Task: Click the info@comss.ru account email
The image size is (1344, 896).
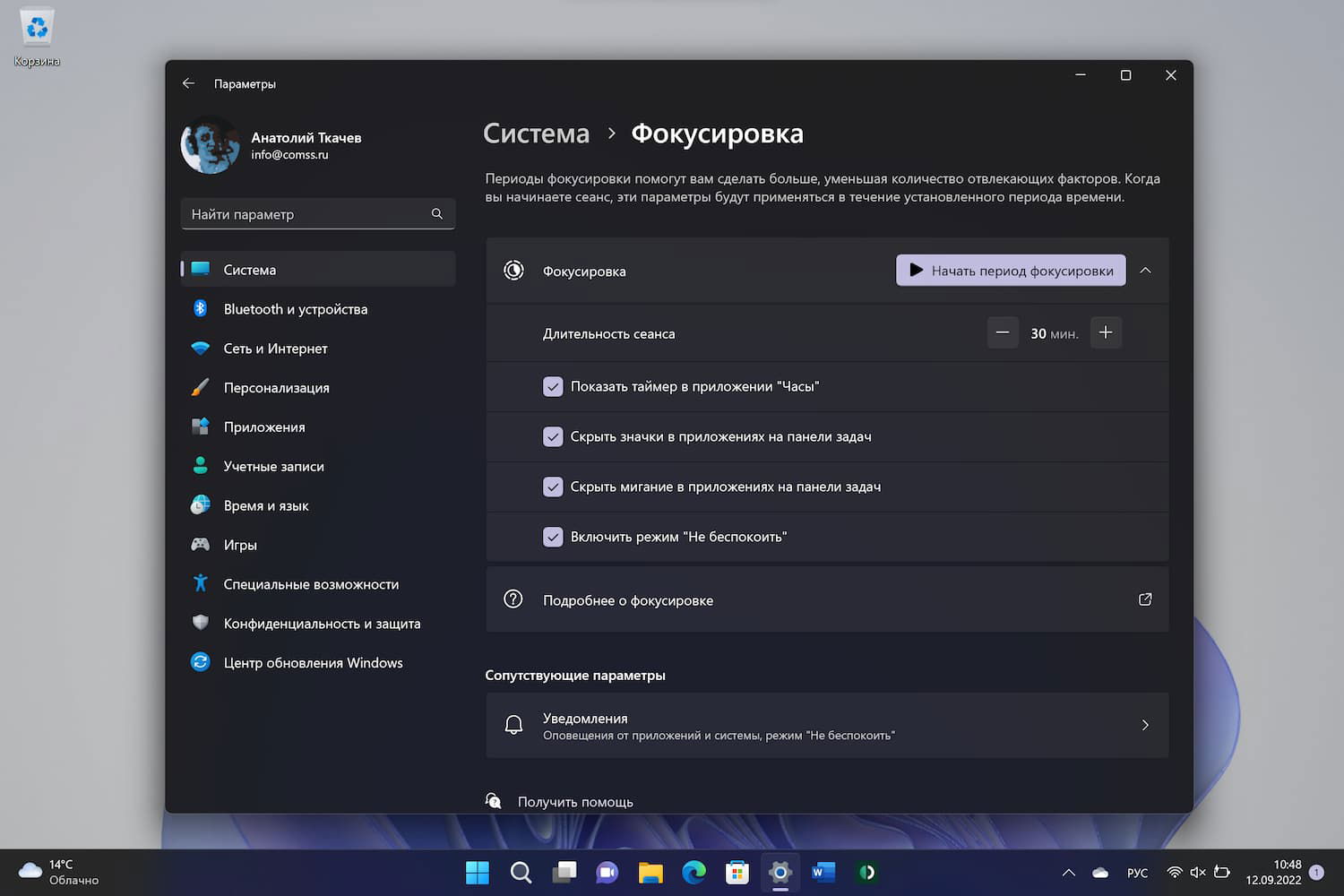Action: [x=289, y=155]
